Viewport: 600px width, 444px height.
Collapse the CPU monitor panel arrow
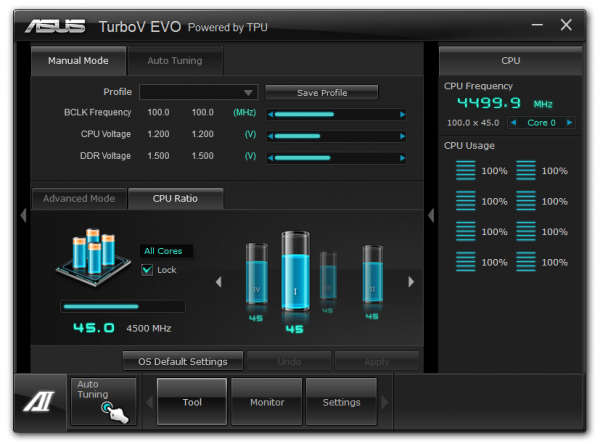(431, 215)
